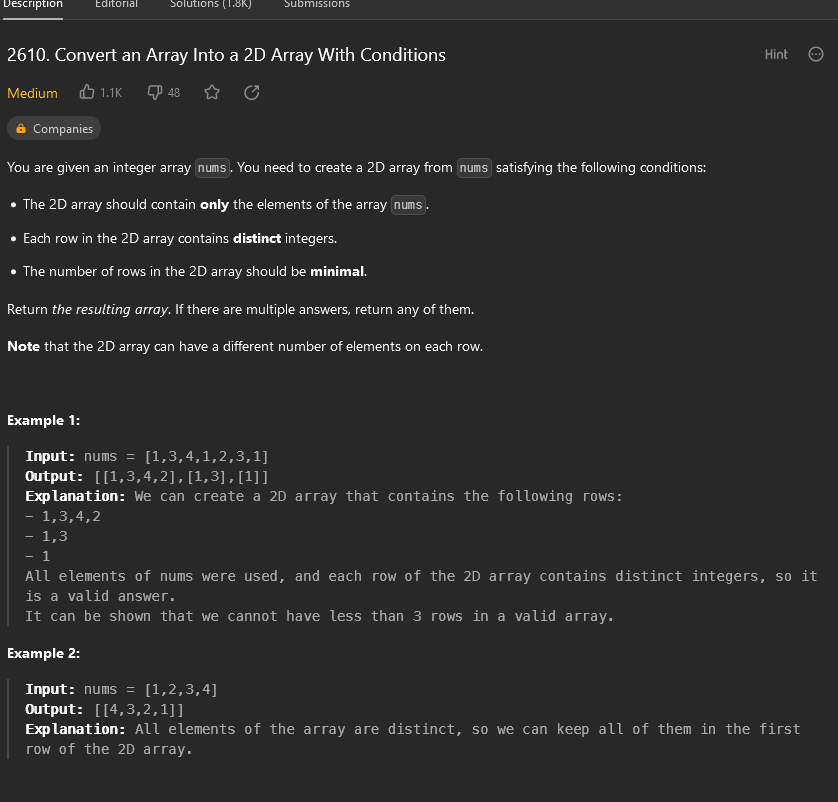Click the 48 dislikes count
Screen dimensions: 838x802
click(x=174, y=93)
